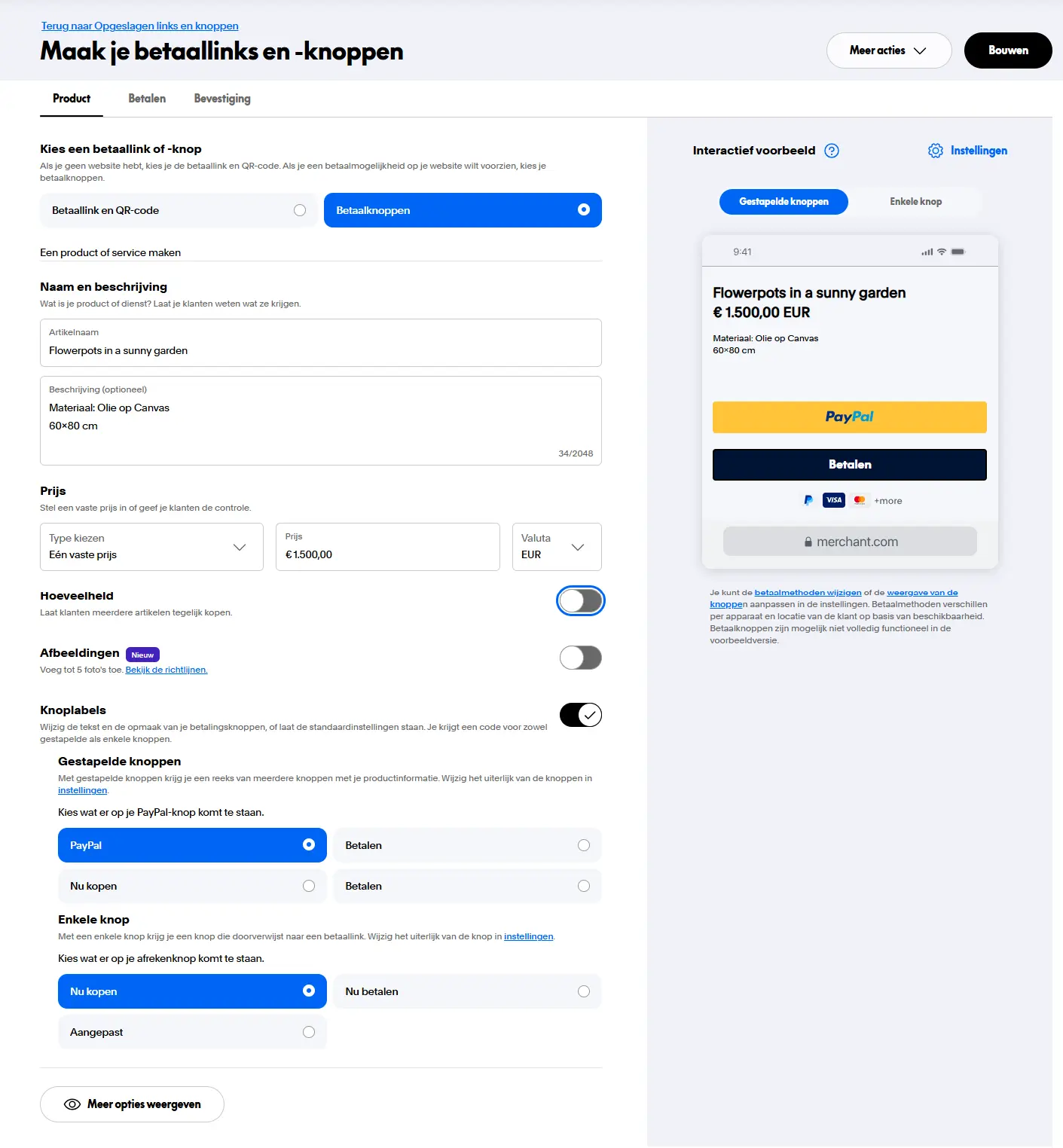
Task: Switch to the Betalen tab
Action: coord(147,99)
